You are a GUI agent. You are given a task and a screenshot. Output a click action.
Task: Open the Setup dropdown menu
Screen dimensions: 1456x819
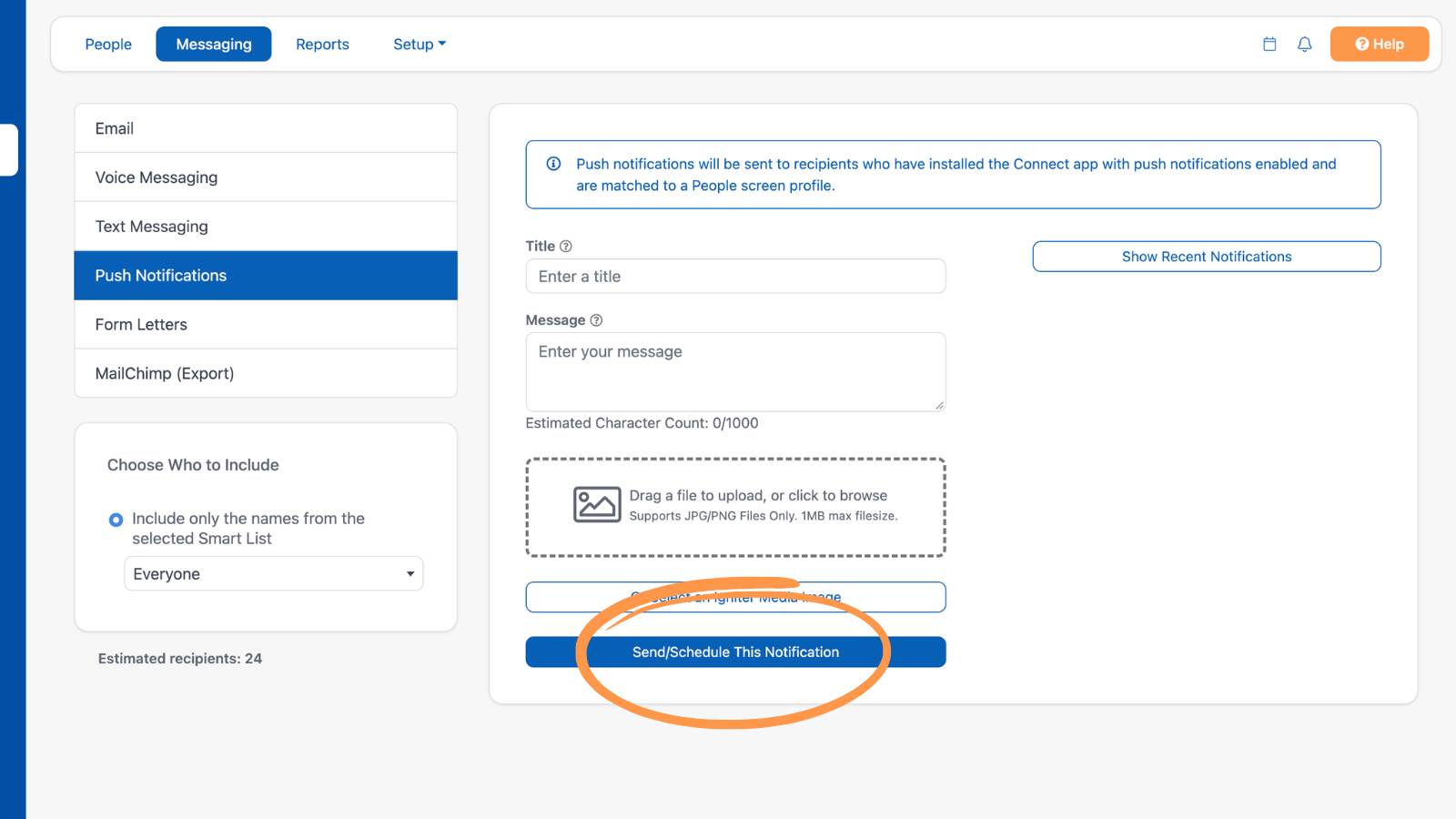coord(420,44)
